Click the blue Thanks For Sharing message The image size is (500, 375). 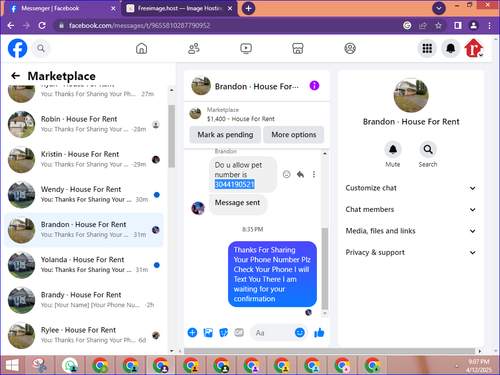[272, 274]
